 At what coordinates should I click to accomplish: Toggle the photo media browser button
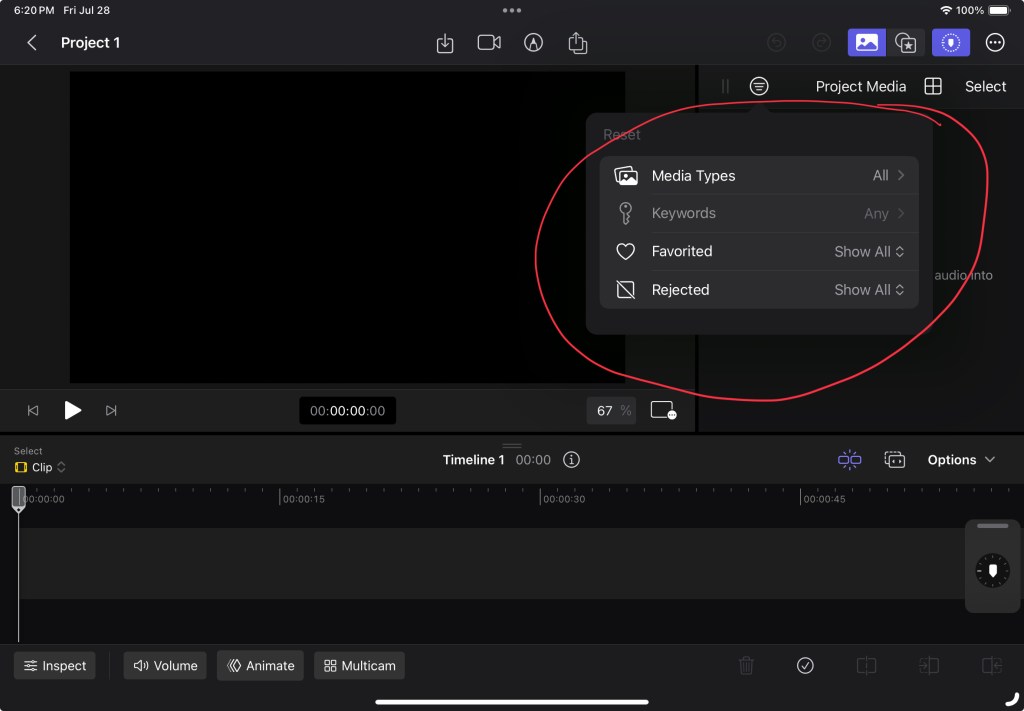point(866,42)
